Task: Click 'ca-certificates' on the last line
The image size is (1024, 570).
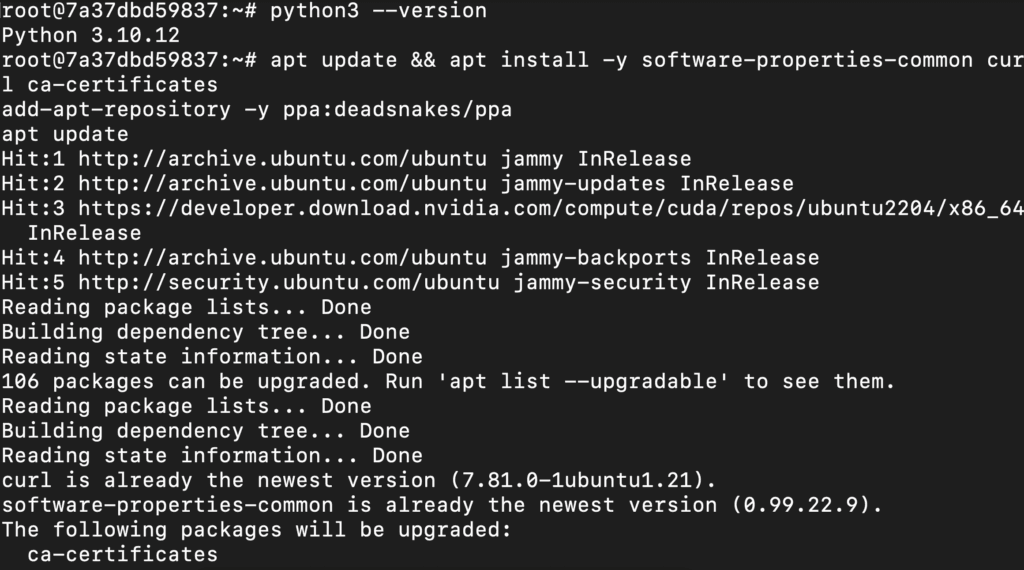Action: (122, 554)
